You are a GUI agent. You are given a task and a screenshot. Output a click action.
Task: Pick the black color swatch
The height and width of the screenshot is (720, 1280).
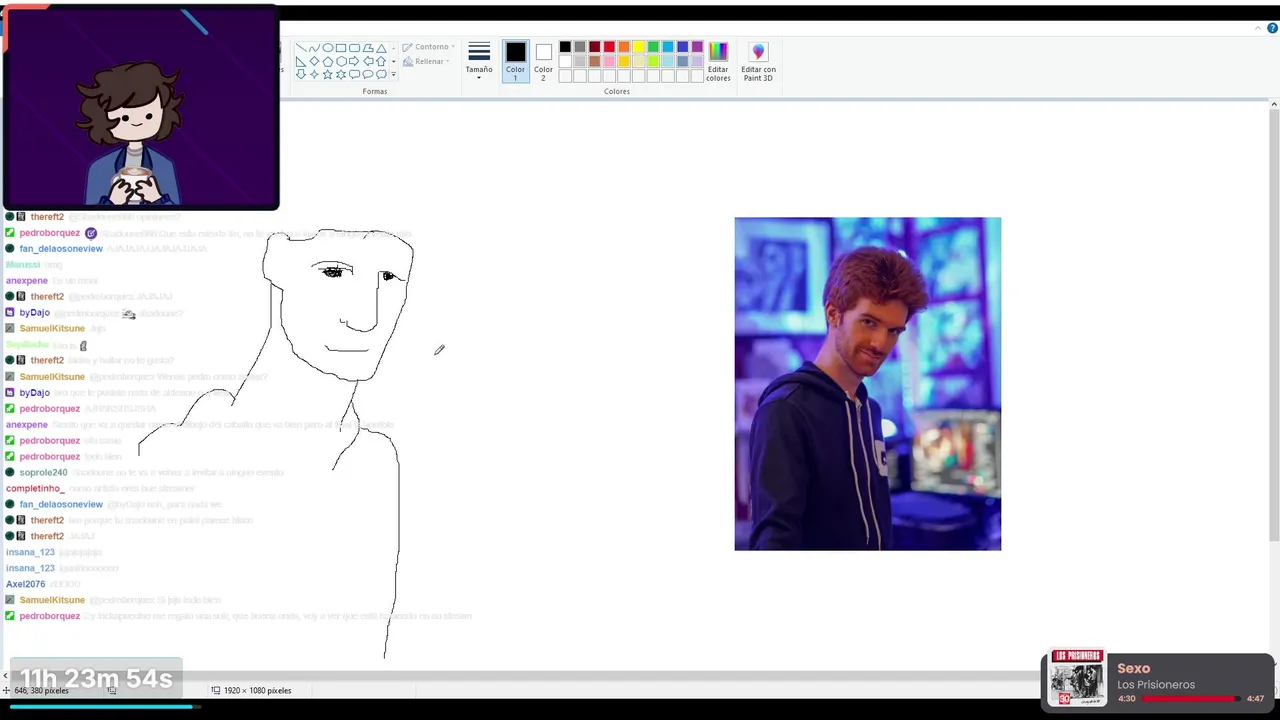click(565, 47)
